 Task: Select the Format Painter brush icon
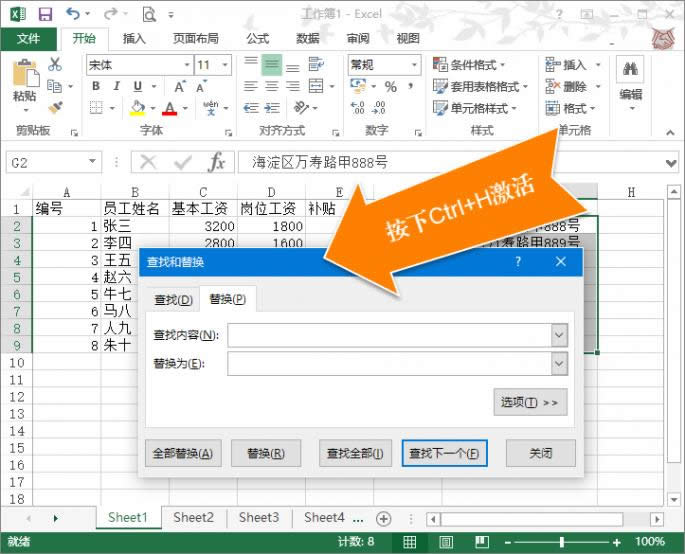tap(55, 108)
